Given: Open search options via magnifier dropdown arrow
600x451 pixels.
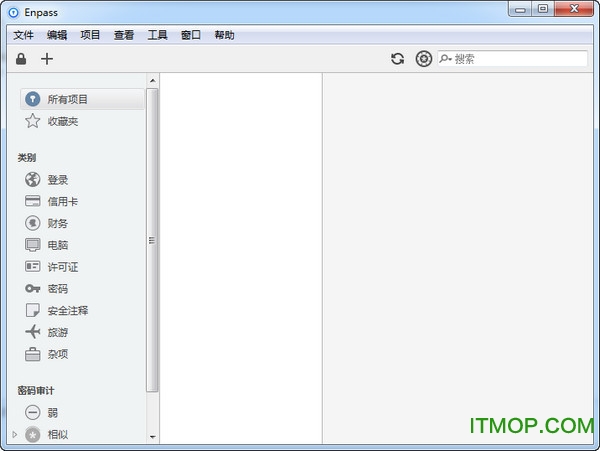Looking at the screenshot, I should click(445, 59).
